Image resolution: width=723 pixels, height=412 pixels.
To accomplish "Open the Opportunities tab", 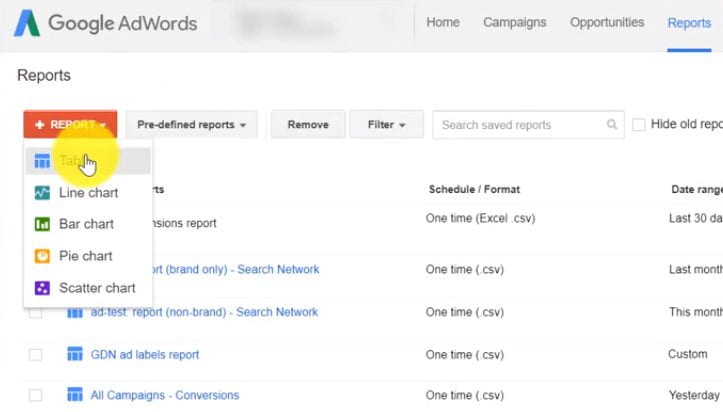I will [607, 23].
